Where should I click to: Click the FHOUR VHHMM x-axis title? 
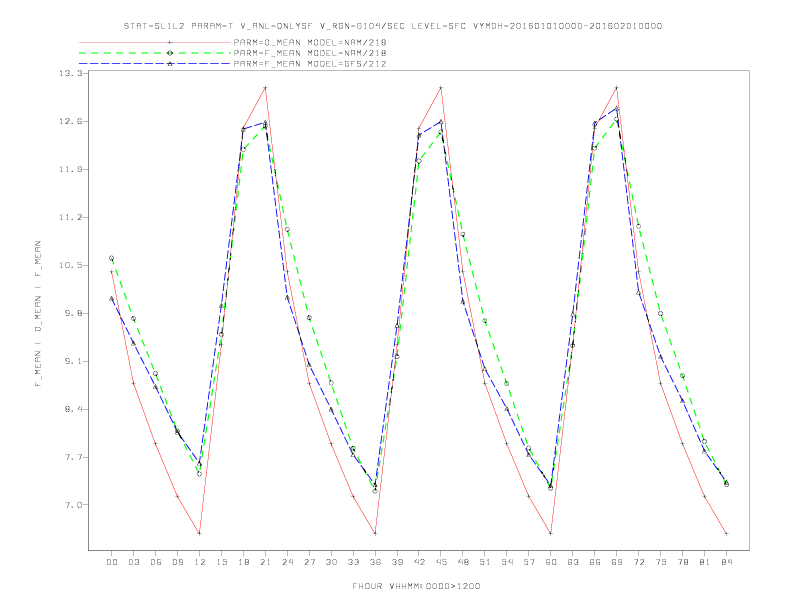416,586
